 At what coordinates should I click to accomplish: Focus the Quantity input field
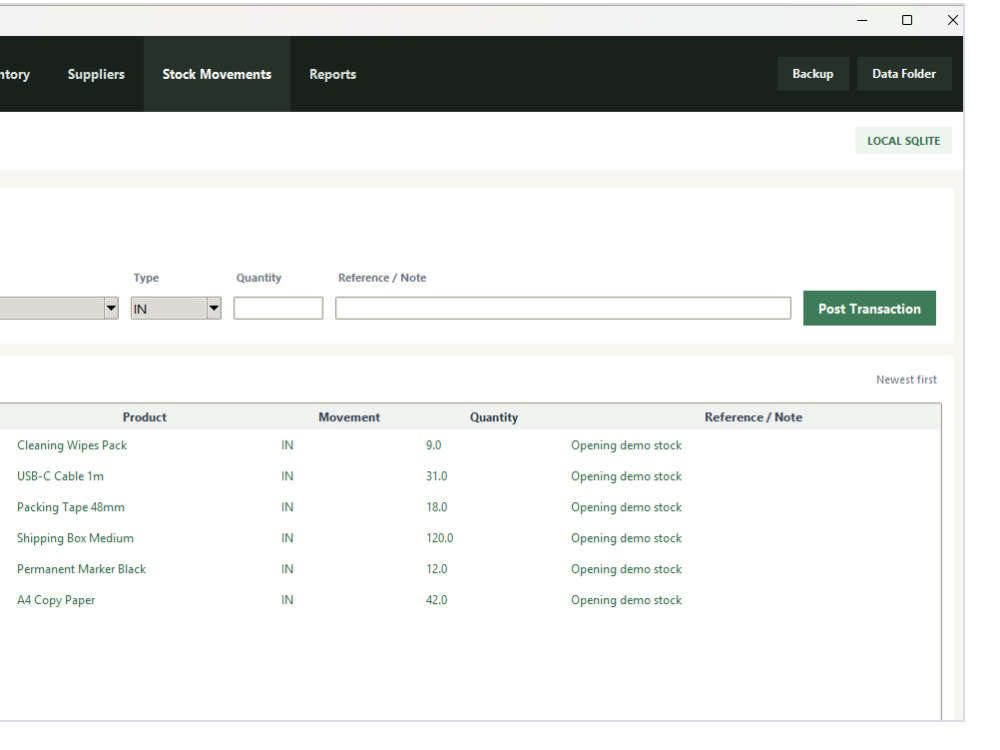point(278,309)
